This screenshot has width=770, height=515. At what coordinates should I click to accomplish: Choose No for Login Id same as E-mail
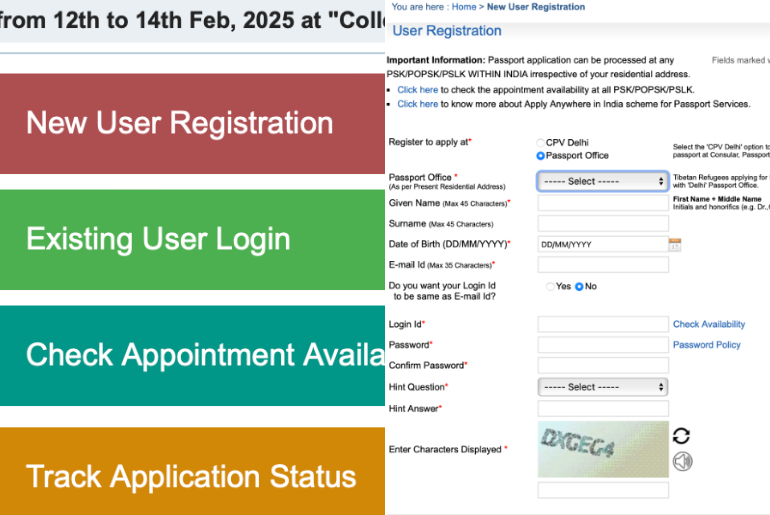[x=579, y=287]
